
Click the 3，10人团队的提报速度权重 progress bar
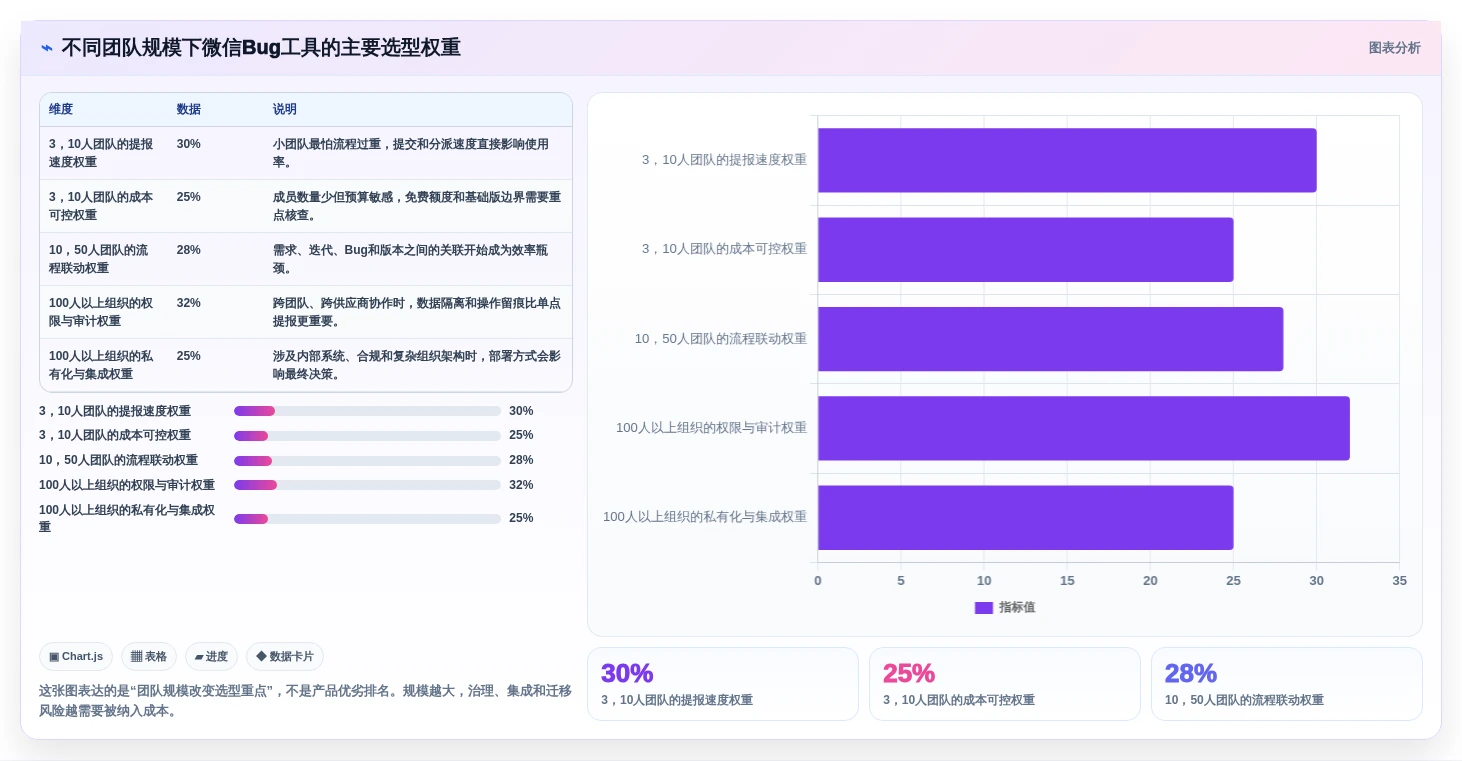pos(367,411)
